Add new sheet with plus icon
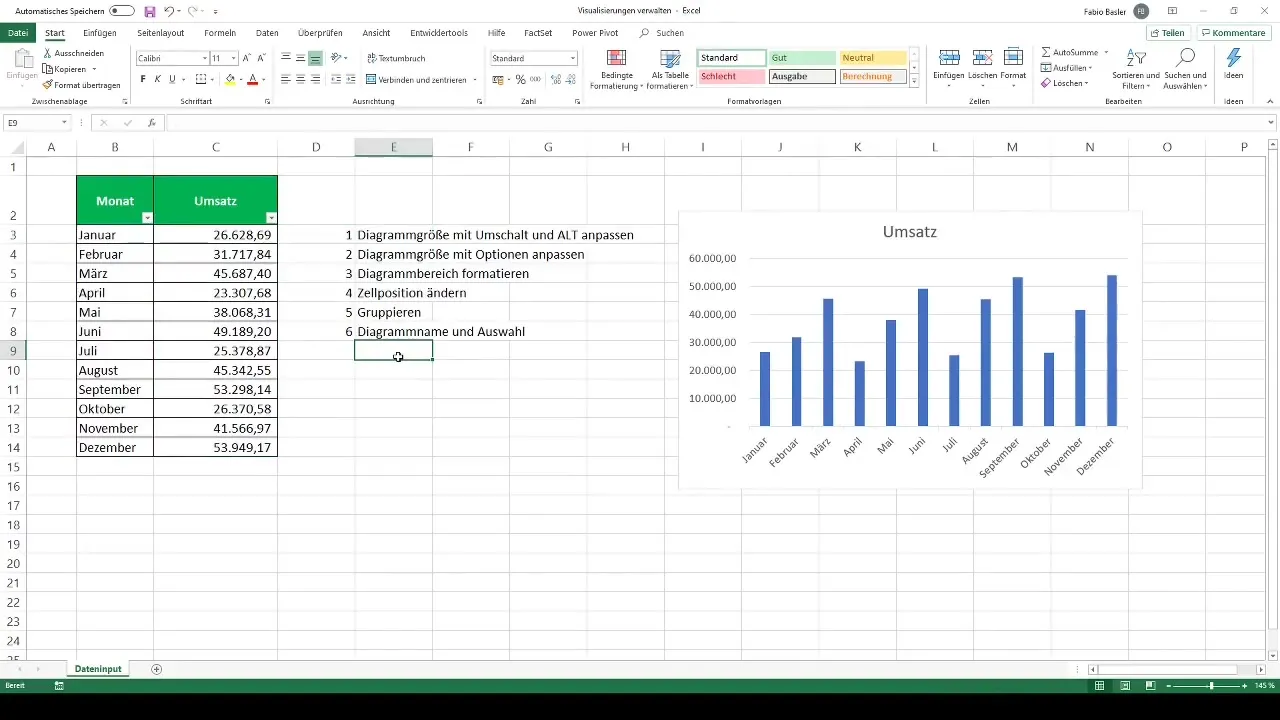Screen dimensions: 1280x720 (x=156, y=669)
